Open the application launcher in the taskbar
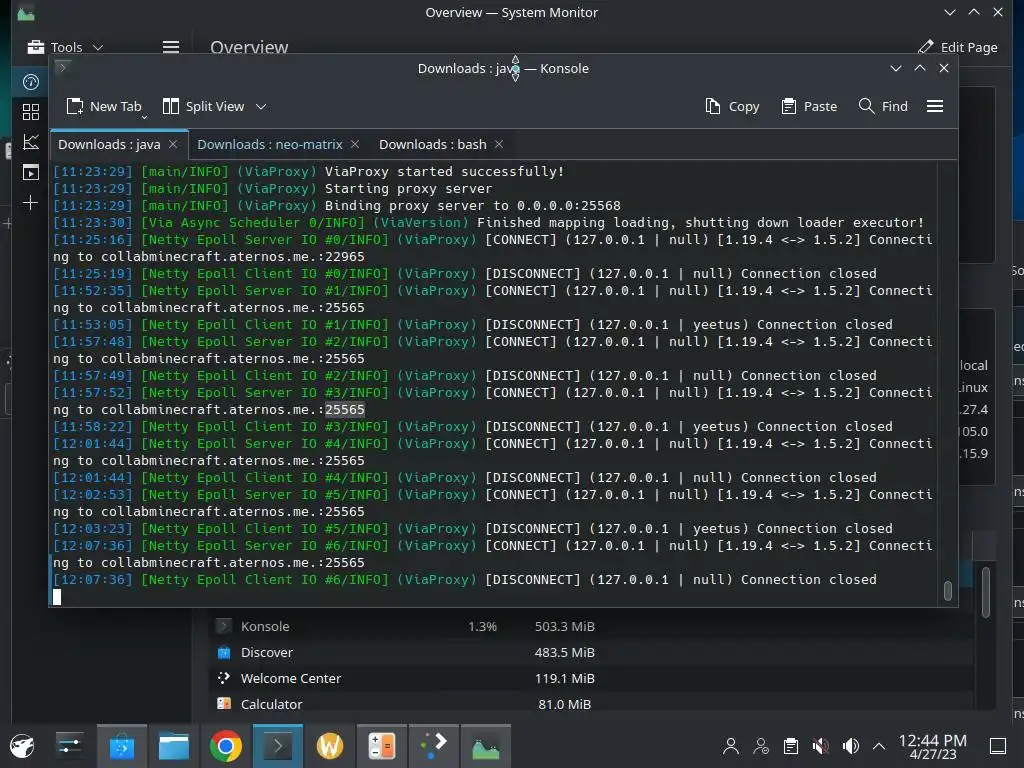This screenshot has height=768, width=1024. tap(22, 746)
